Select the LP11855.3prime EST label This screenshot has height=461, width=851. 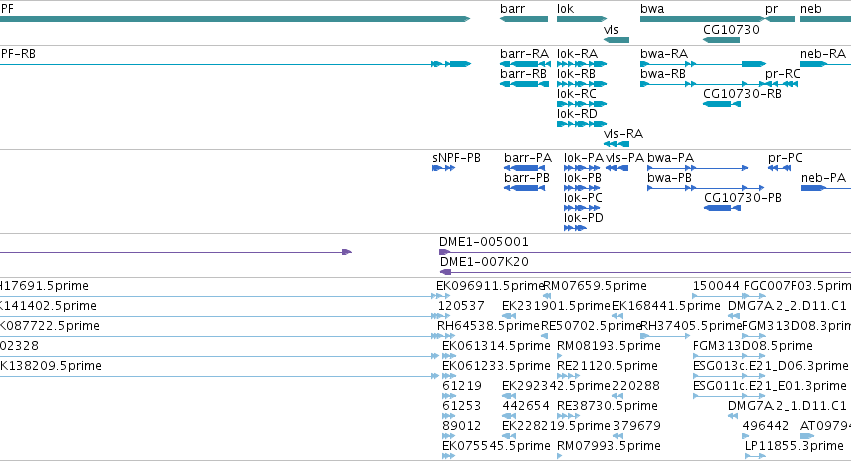click(794, 447)
